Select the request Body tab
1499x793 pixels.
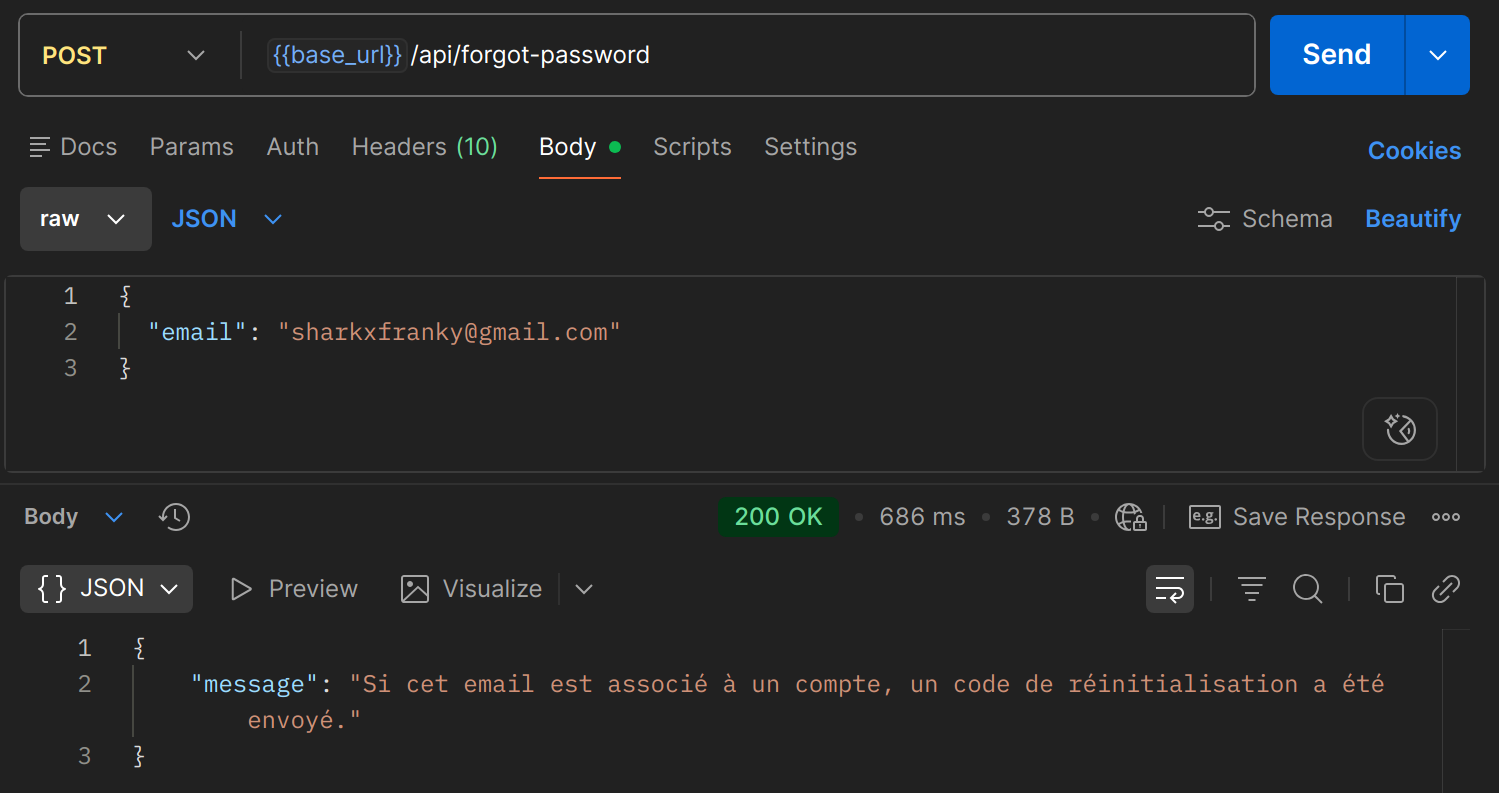click(x=580, y=147)
